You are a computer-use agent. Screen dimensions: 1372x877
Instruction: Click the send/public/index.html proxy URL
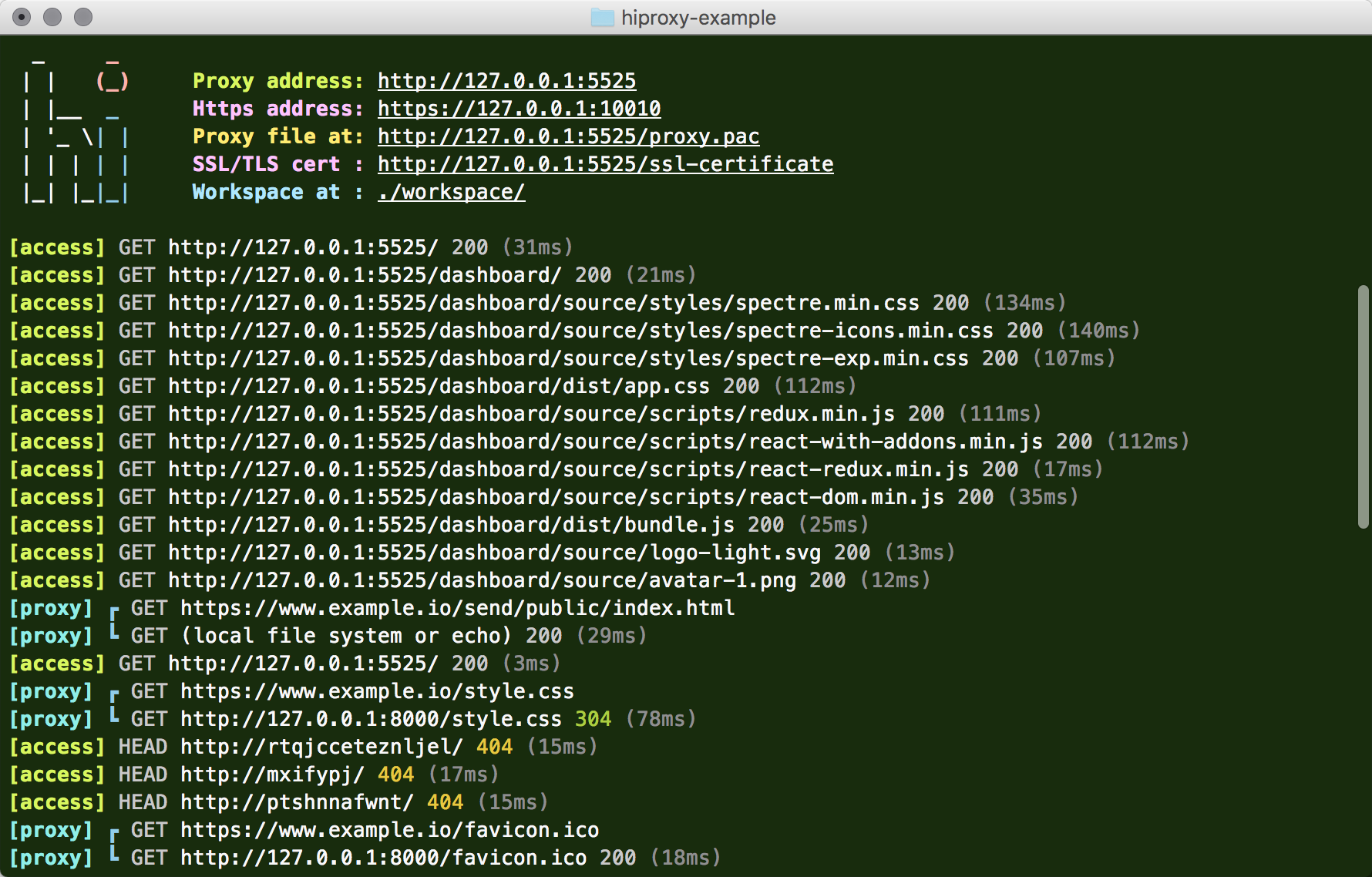tap(458, 608)
